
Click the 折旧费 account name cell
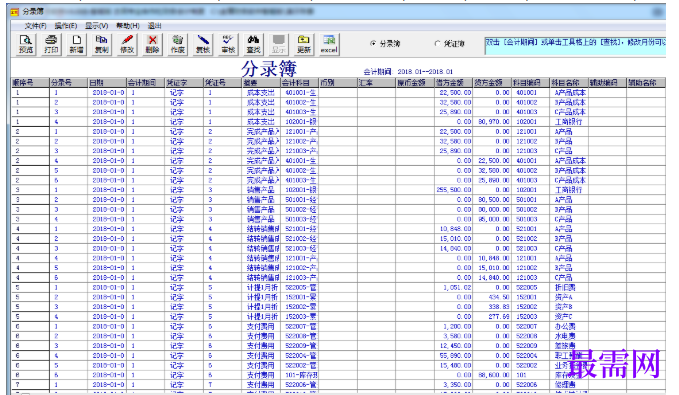569,287
